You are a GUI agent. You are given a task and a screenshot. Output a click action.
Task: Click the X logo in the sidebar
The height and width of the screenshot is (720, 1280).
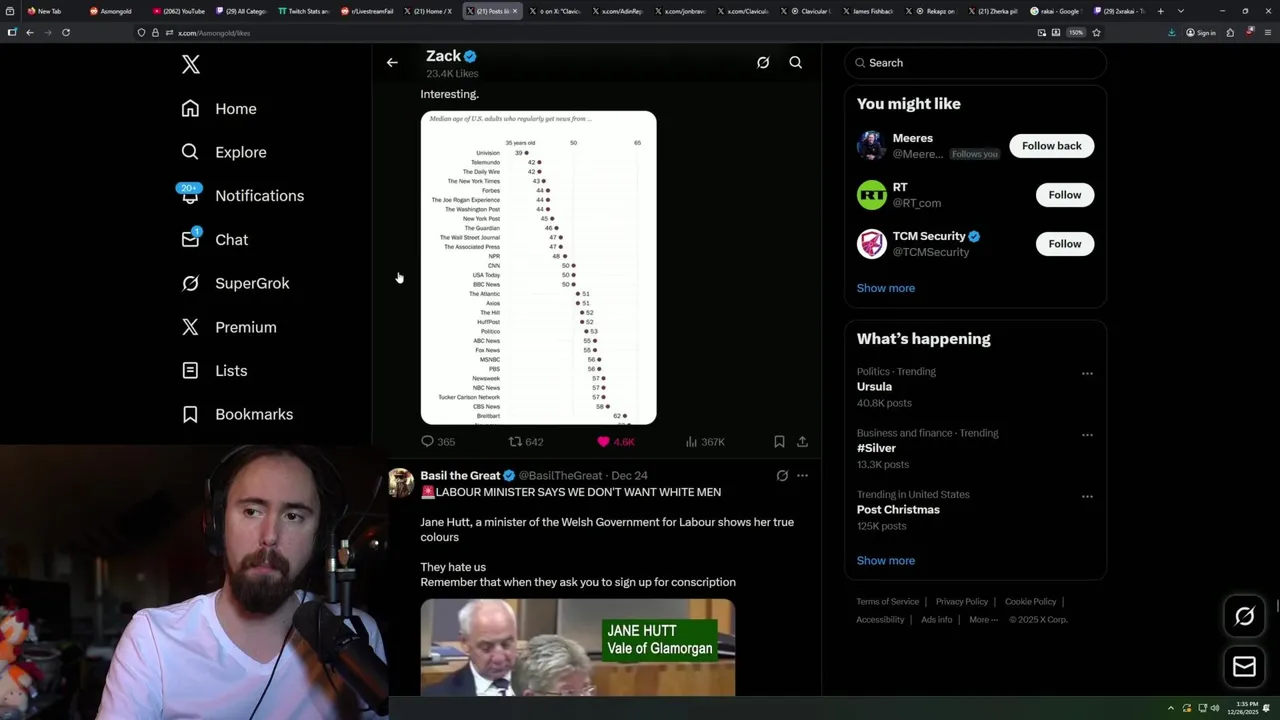(x=191, y=65)
